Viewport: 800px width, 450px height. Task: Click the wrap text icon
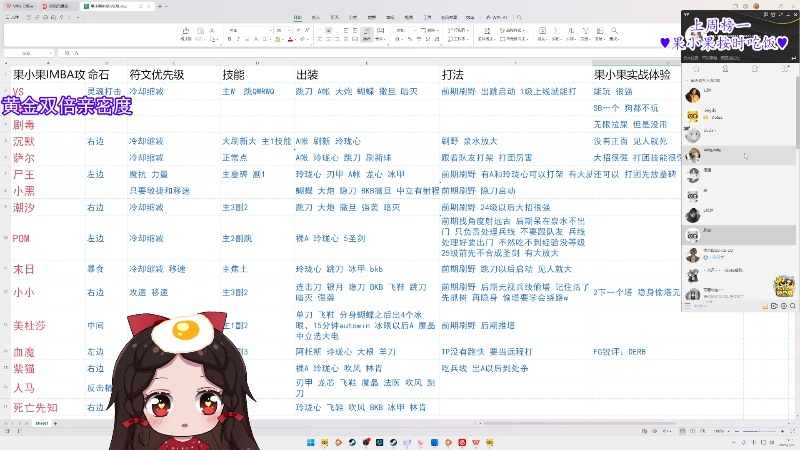pyautogui.click(x=367, y=33)
